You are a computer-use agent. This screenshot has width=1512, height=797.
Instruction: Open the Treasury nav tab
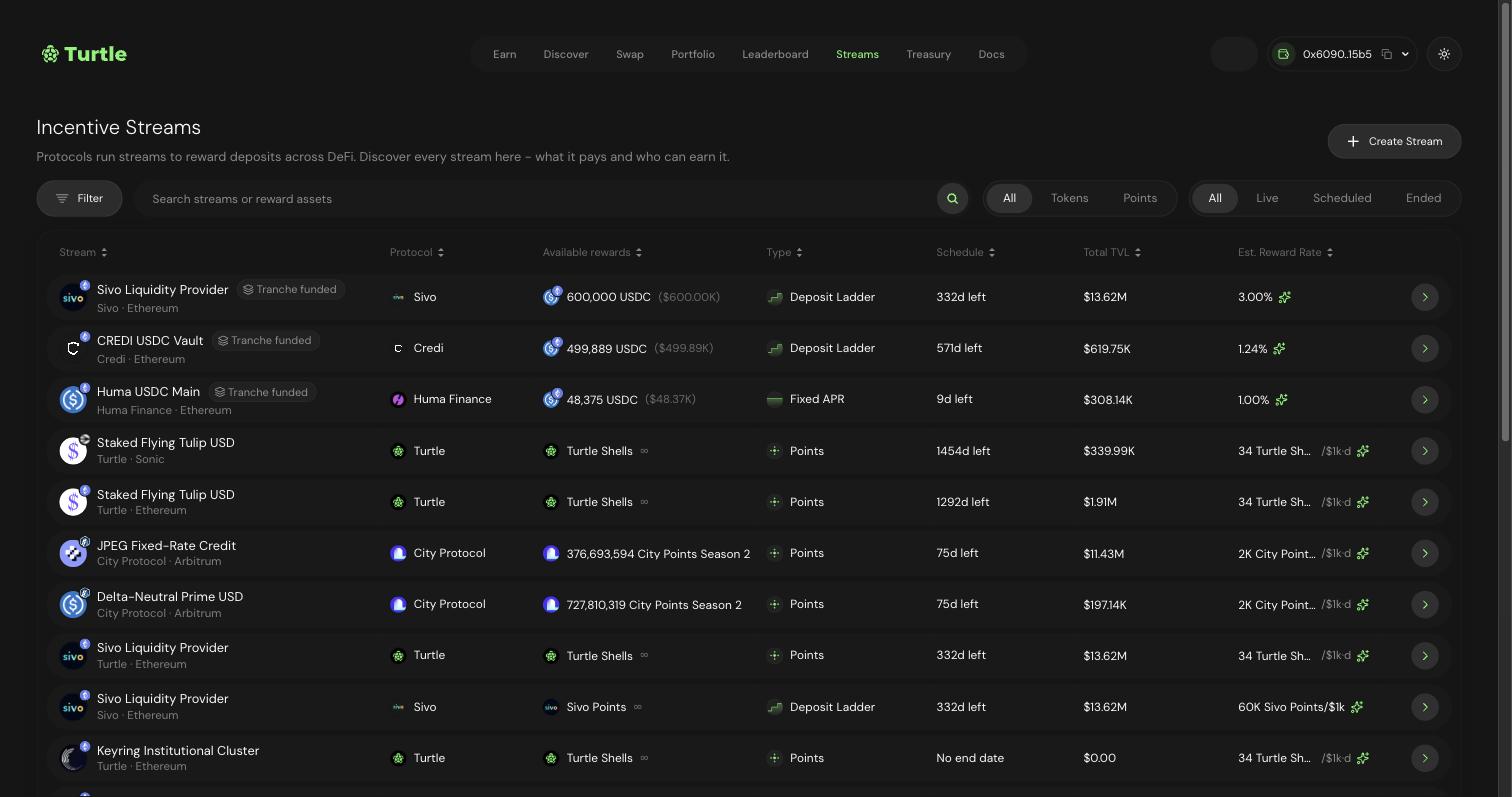pyautogui.click(x=928, y=54)
